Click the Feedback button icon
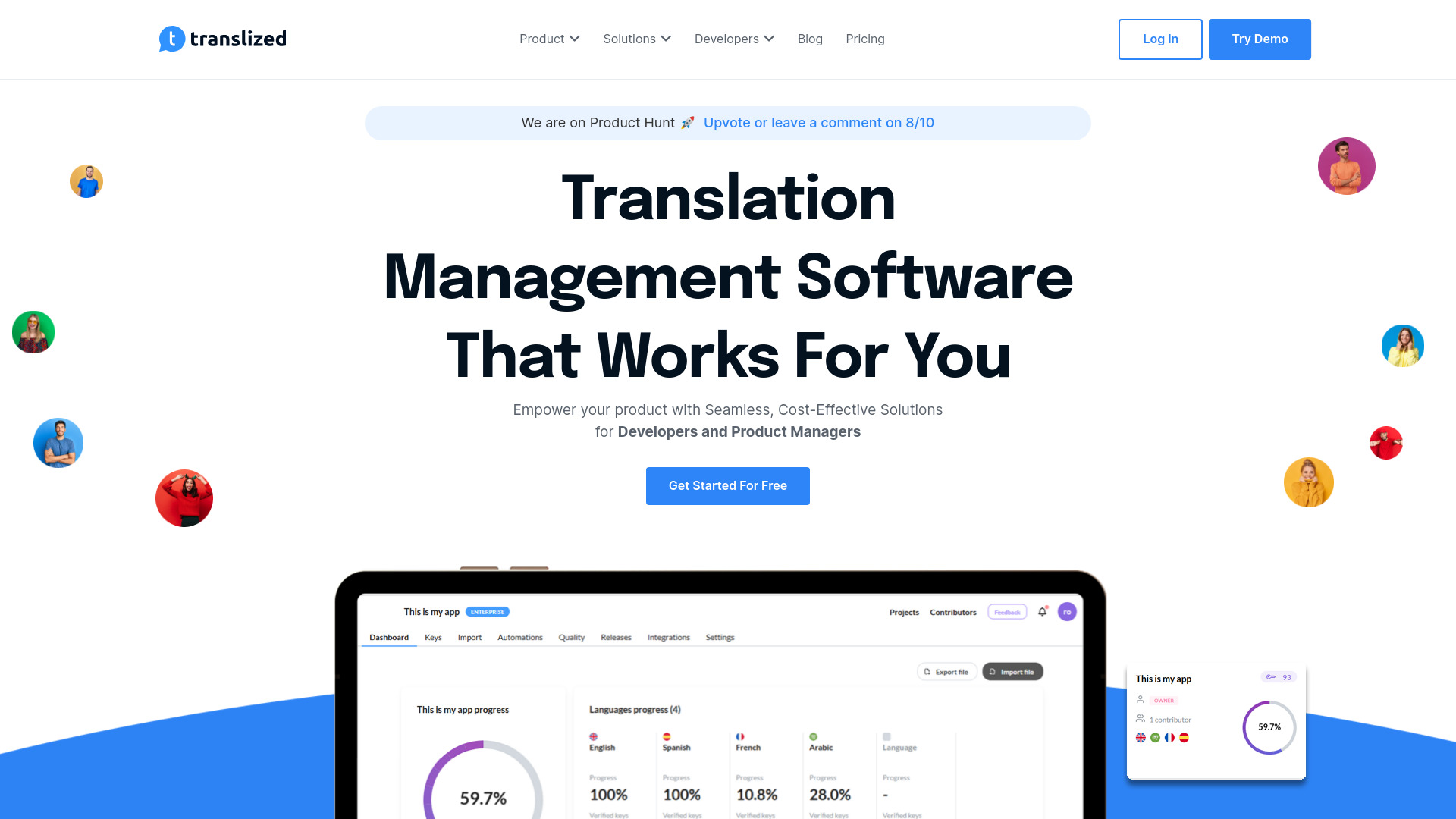The width and height of the screenshot is (1456, 819). [x=1006, y=611]
